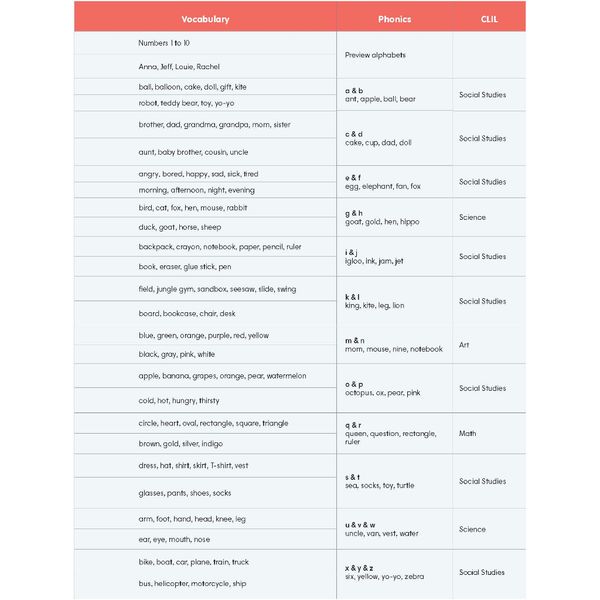Screen dimensions: 600x600
Task: Select the "bus, helicopter, motorcycle, ship" line
Action: 192,583
